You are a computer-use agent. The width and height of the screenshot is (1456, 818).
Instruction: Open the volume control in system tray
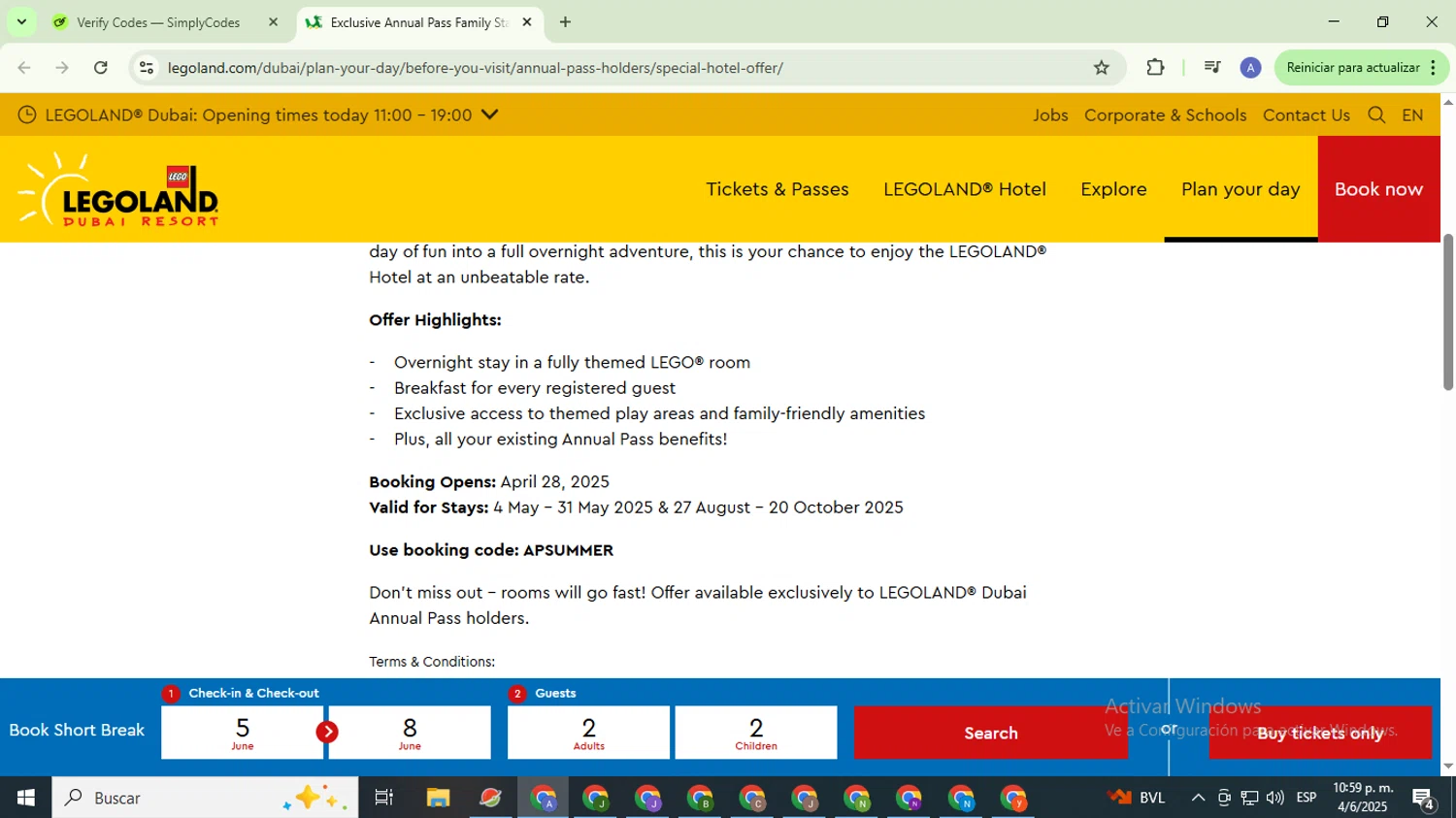(x=1275, y=798)
